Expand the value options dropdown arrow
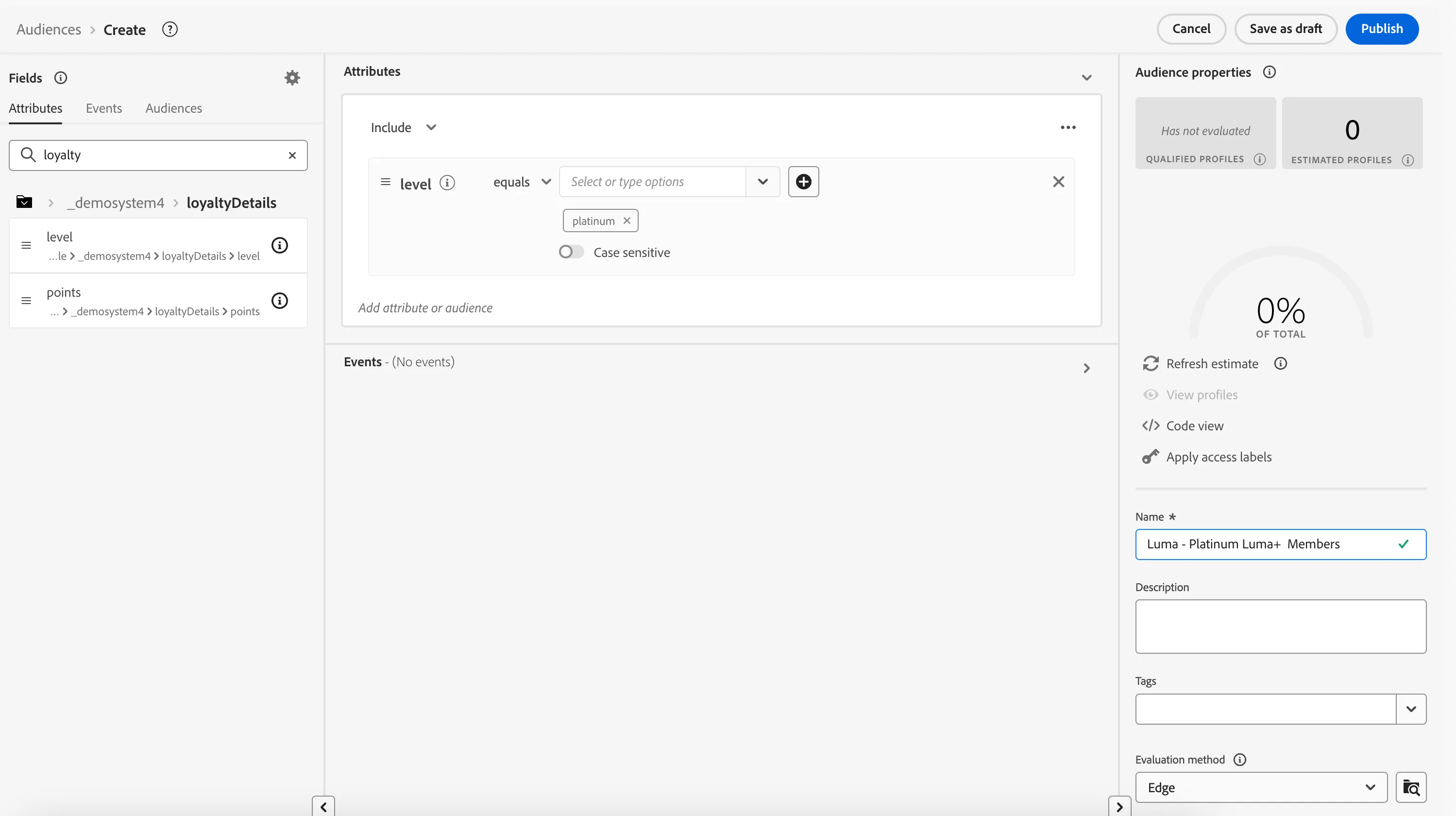The image size is (1456, 816). pos(763,182)
